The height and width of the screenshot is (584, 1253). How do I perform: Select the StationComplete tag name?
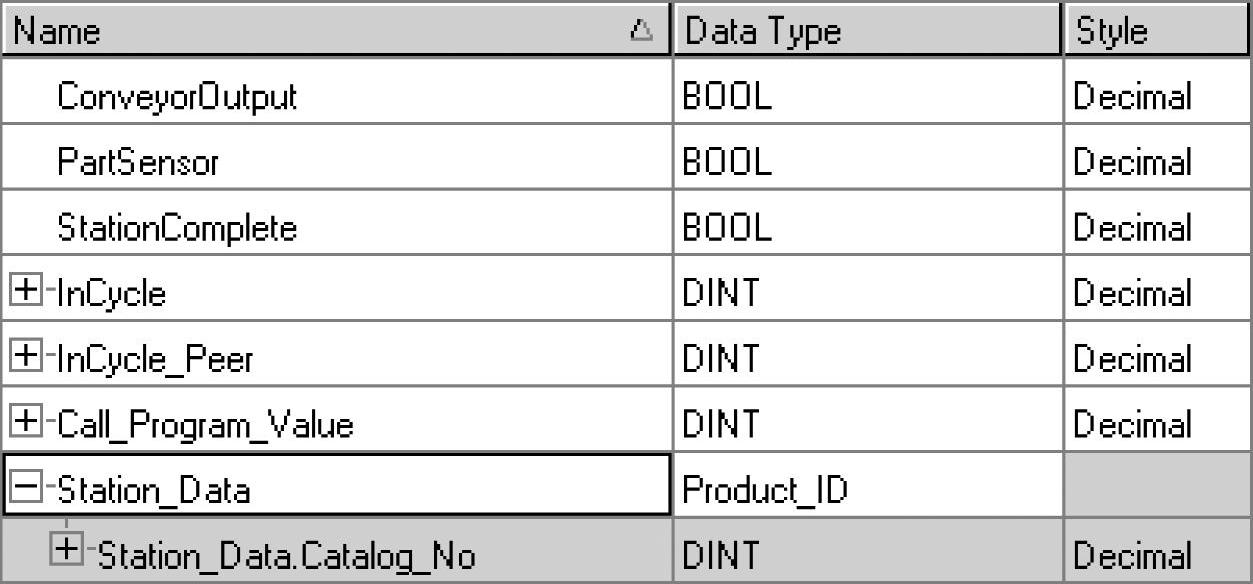177,228
